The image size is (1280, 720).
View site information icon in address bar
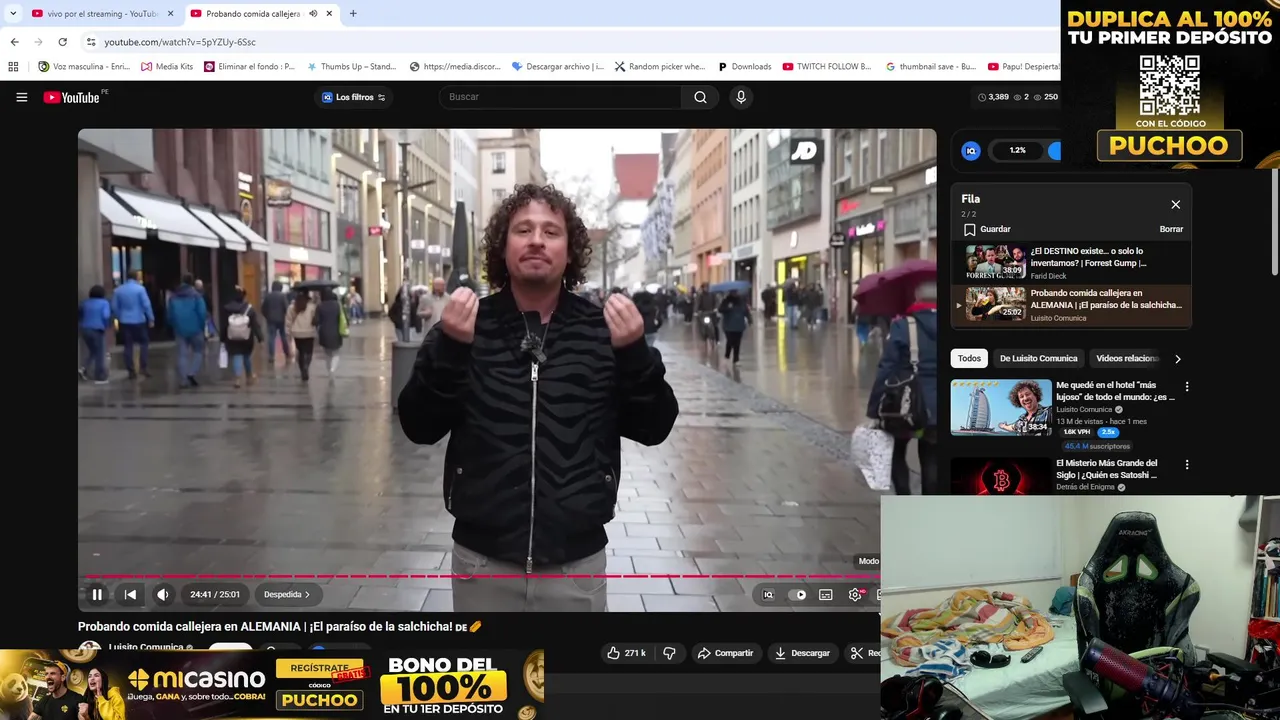pos(91,42)
